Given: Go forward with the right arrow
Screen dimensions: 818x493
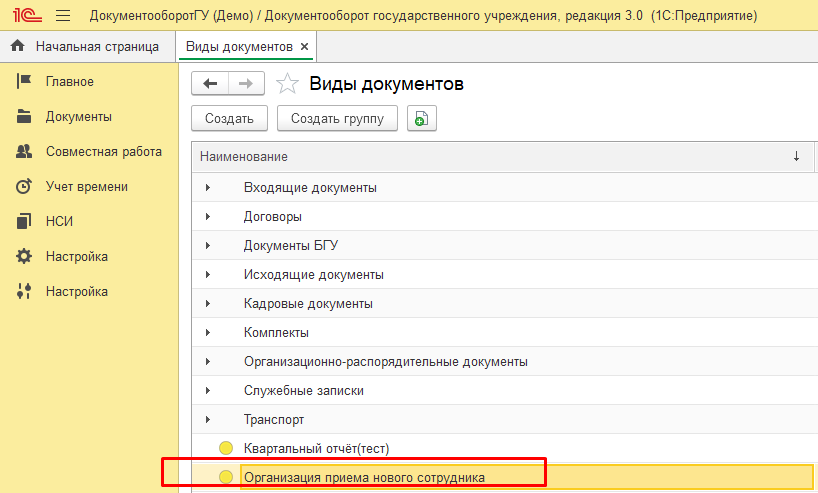Looking at the screenshot, I should [x=246, y=83].
